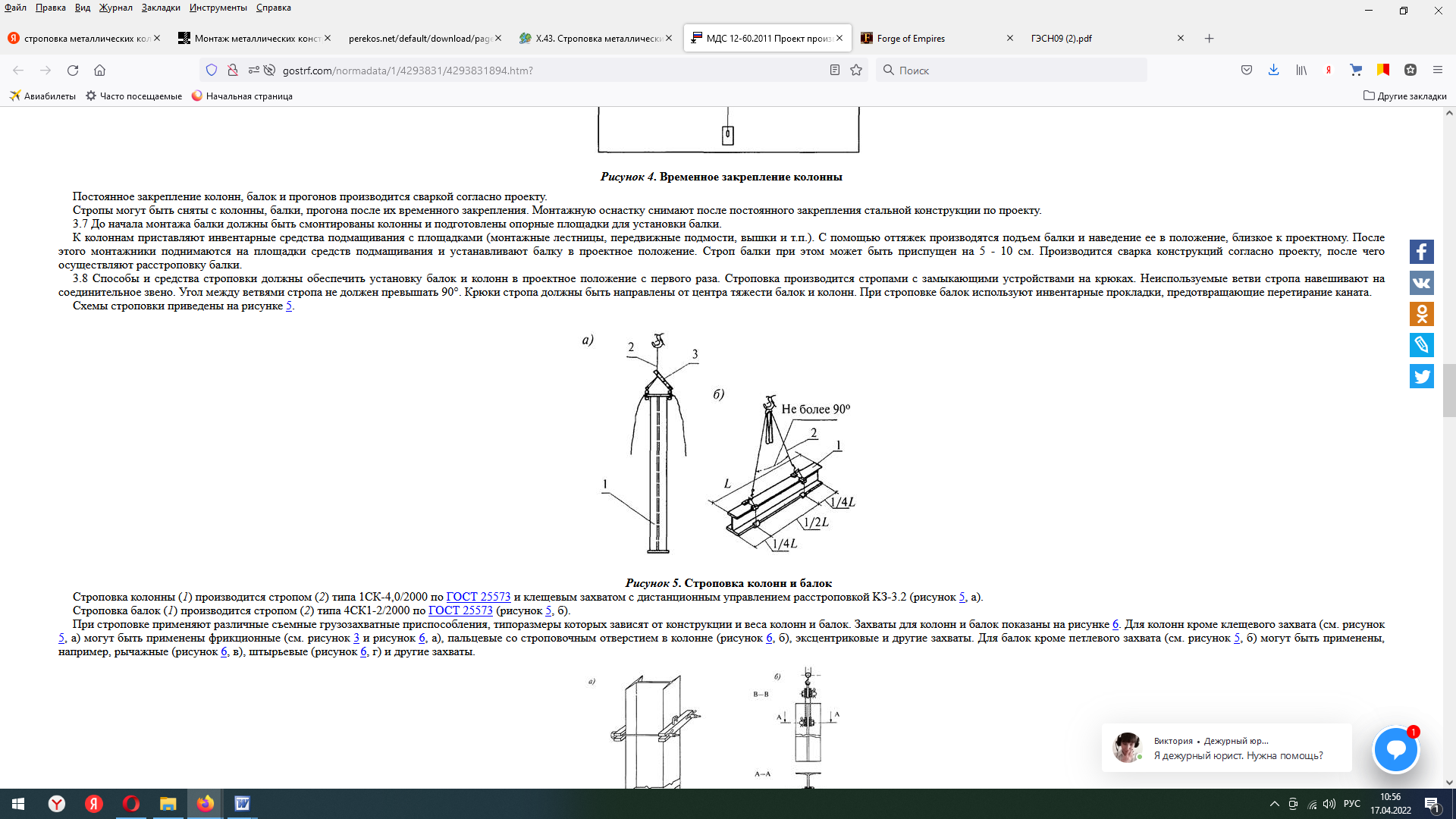The image size is (1456, 819).
Task: Switch to the Forge of Empires tab
Action: [937, 38]
